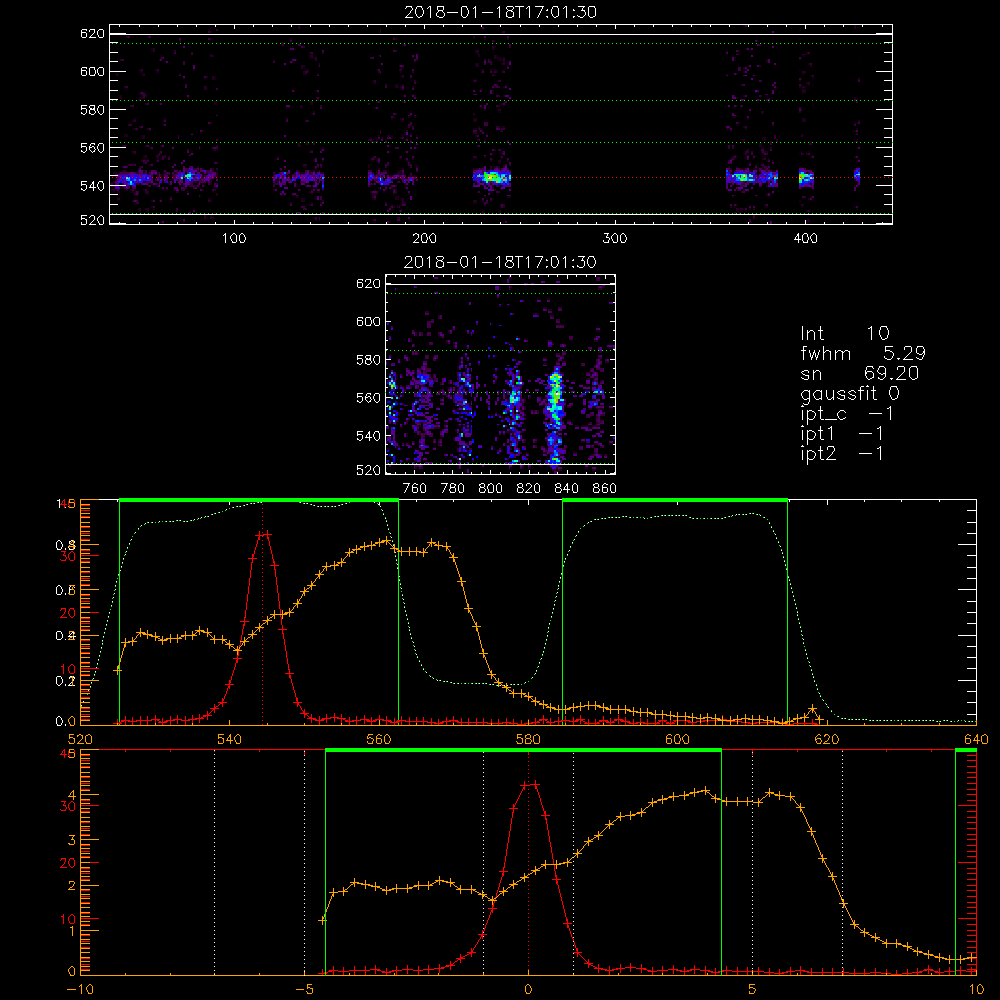
Task: Click the bright emission blob near 365 in top spectrogram
Action: click(744, 177)
